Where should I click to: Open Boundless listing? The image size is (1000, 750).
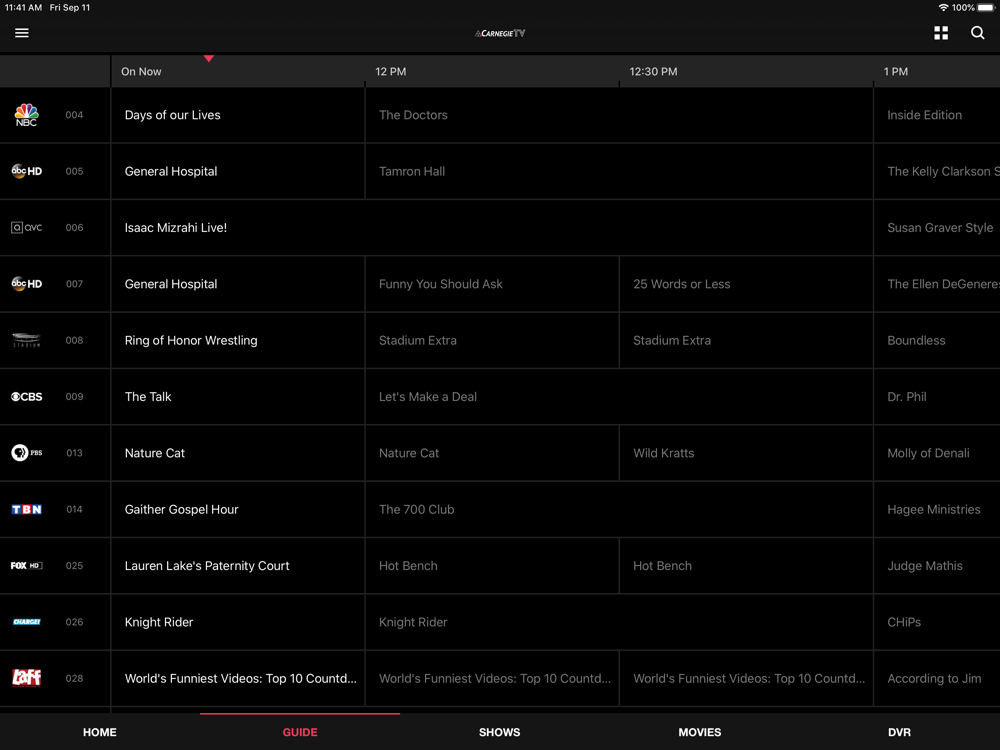coord(937,340)
